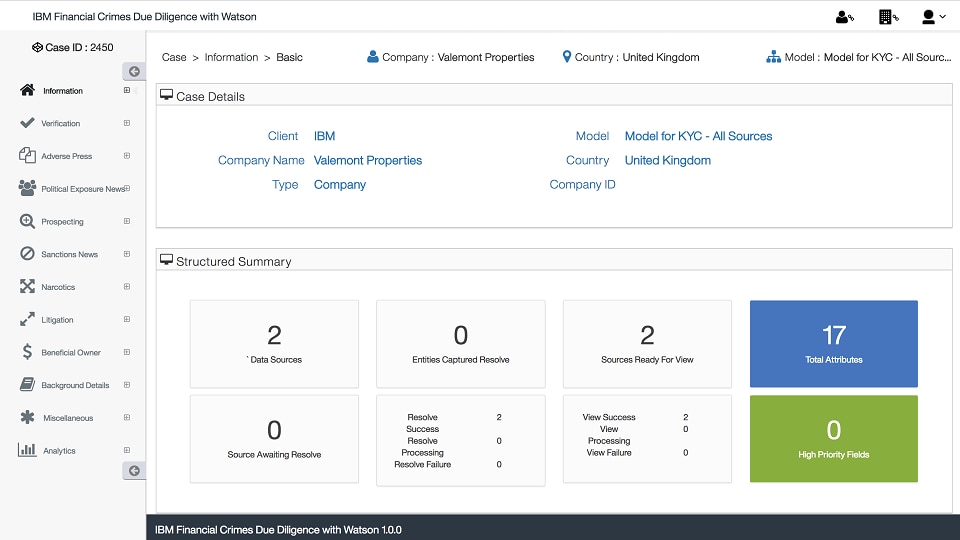
Task: Click the Source Awaiting Resolve card
Action: 274,438
